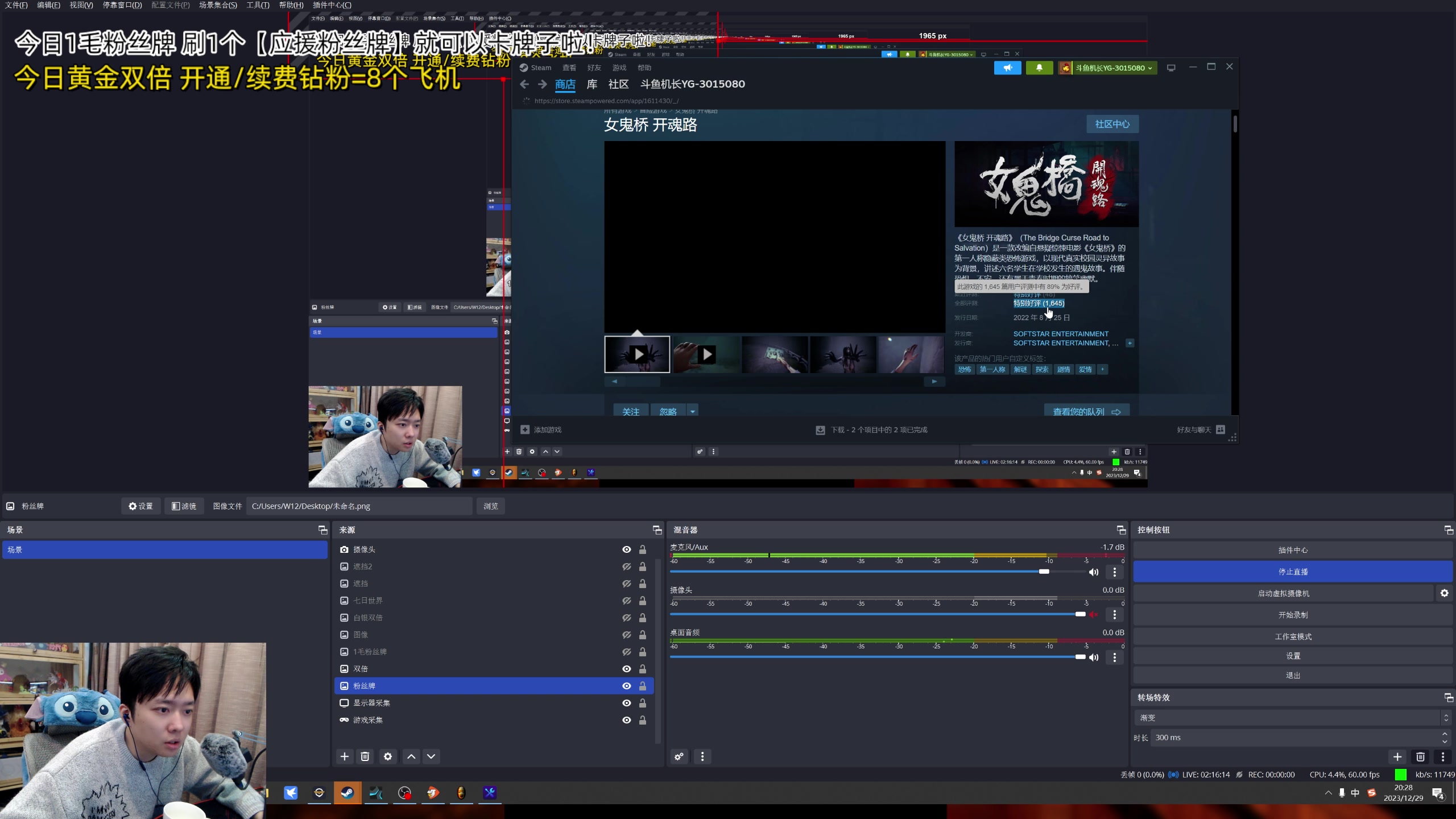
Task: Open 麦克风/Aux options via three-dot icon
Action: (x=1114, y=572)
